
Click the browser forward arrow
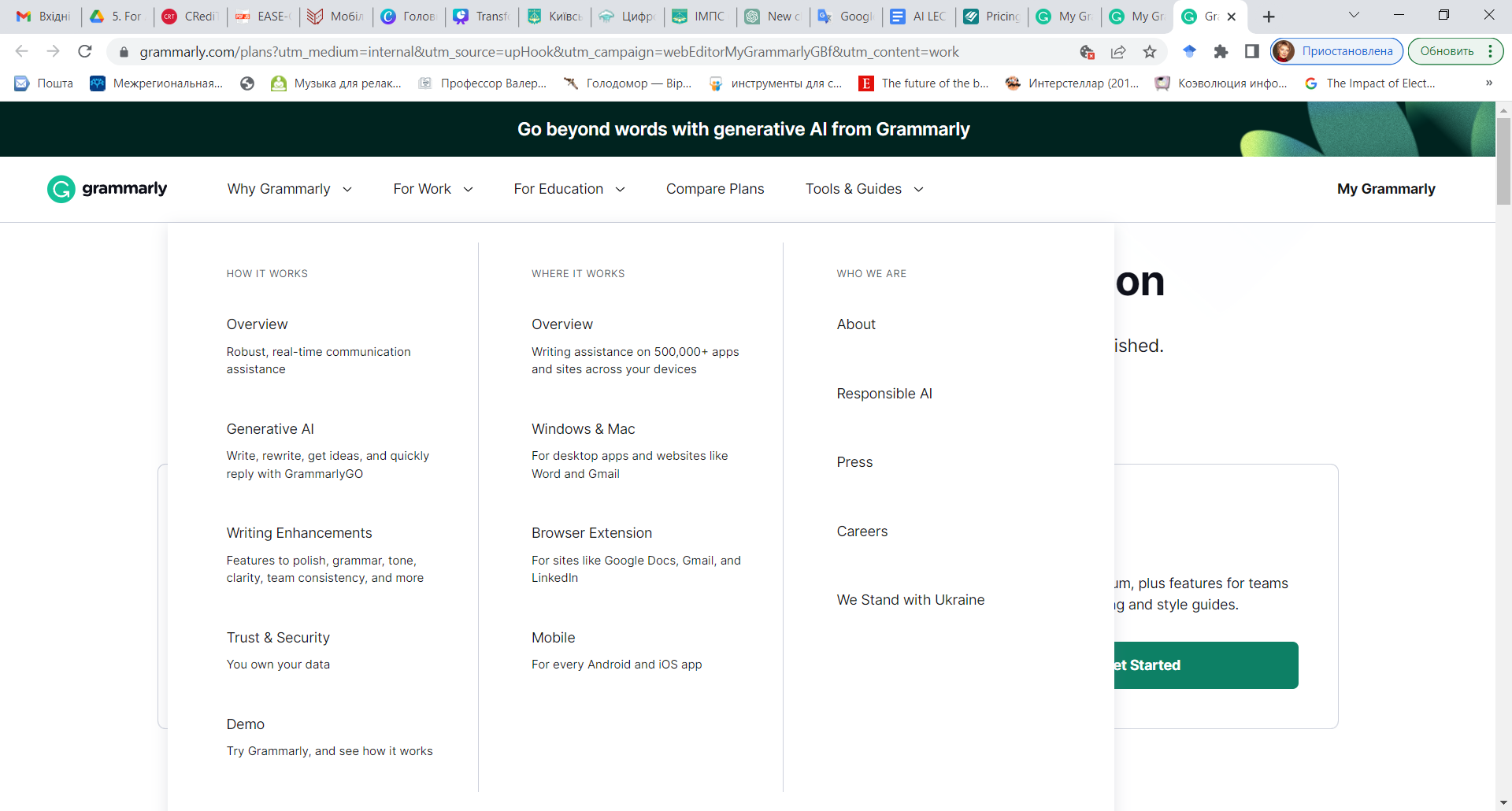(x=53, y=52)
